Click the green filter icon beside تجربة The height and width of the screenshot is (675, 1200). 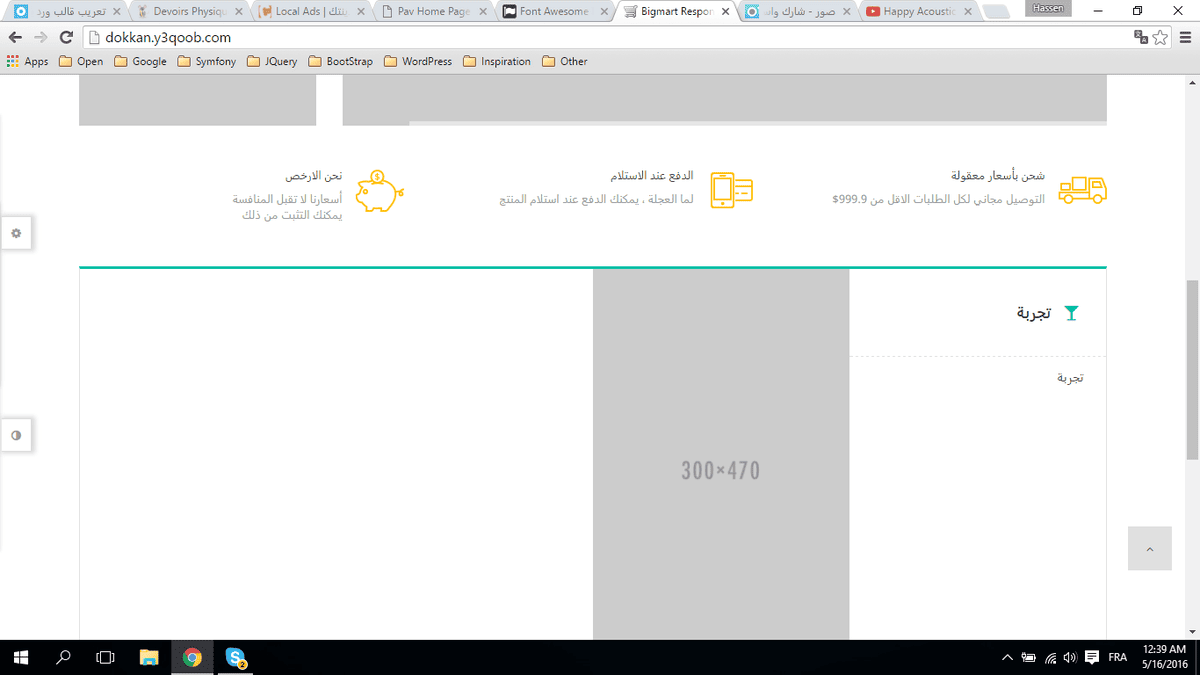tap(1072, 313)
